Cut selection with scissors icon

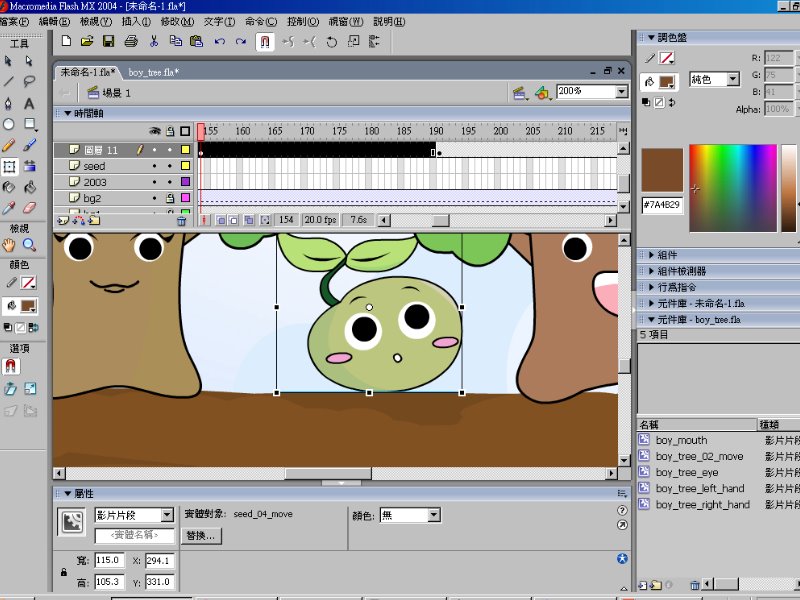click(154, 41)
